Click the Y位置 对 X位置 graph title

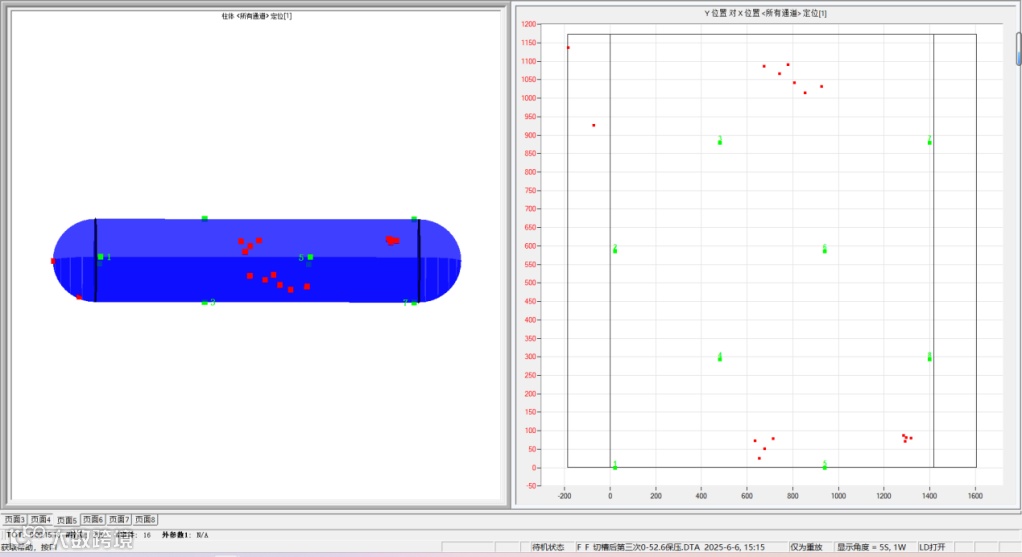click(x=765, y=13)
